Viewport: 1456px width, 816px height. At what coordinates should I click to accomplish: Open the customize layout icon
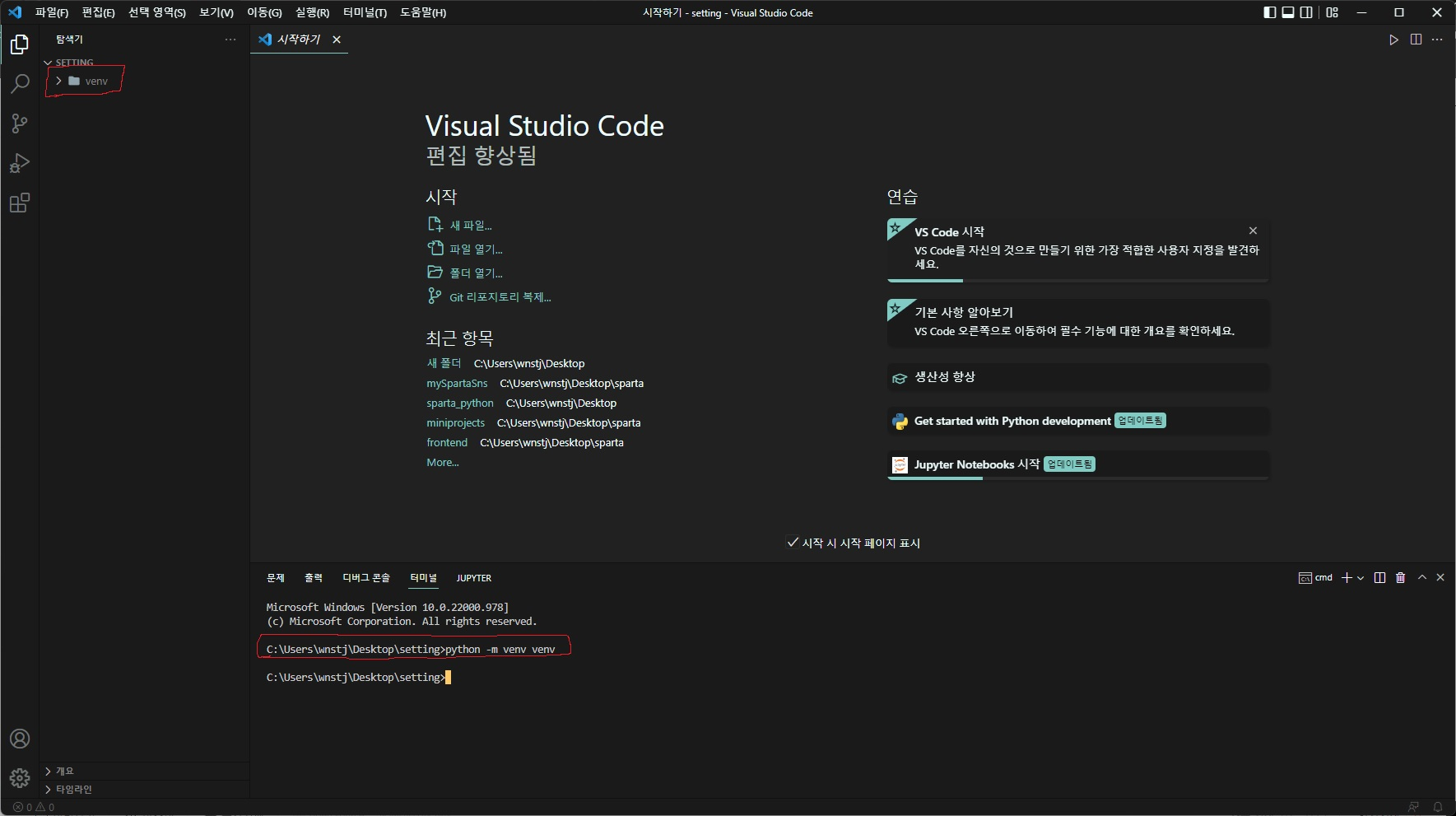point(1333,12)
